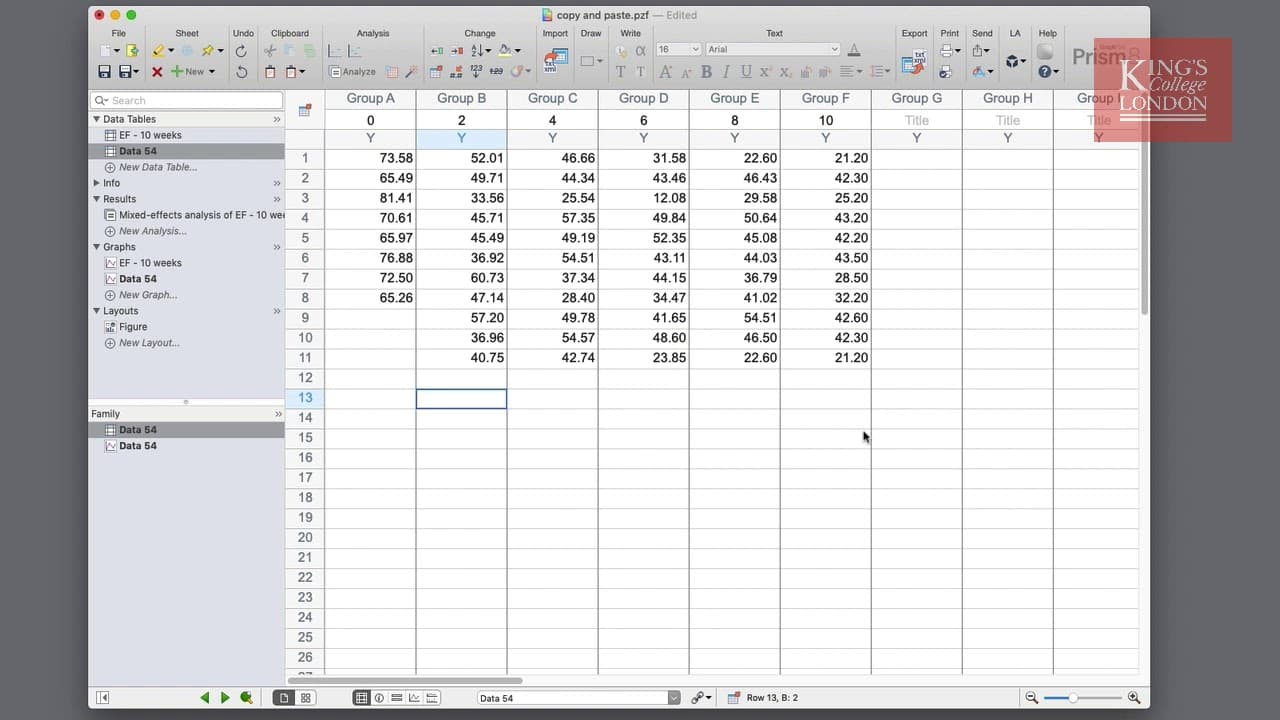Increase text size with large A icon
Image resolution: width=1280 pixels, height=720 pixels.
pos(665,72)
